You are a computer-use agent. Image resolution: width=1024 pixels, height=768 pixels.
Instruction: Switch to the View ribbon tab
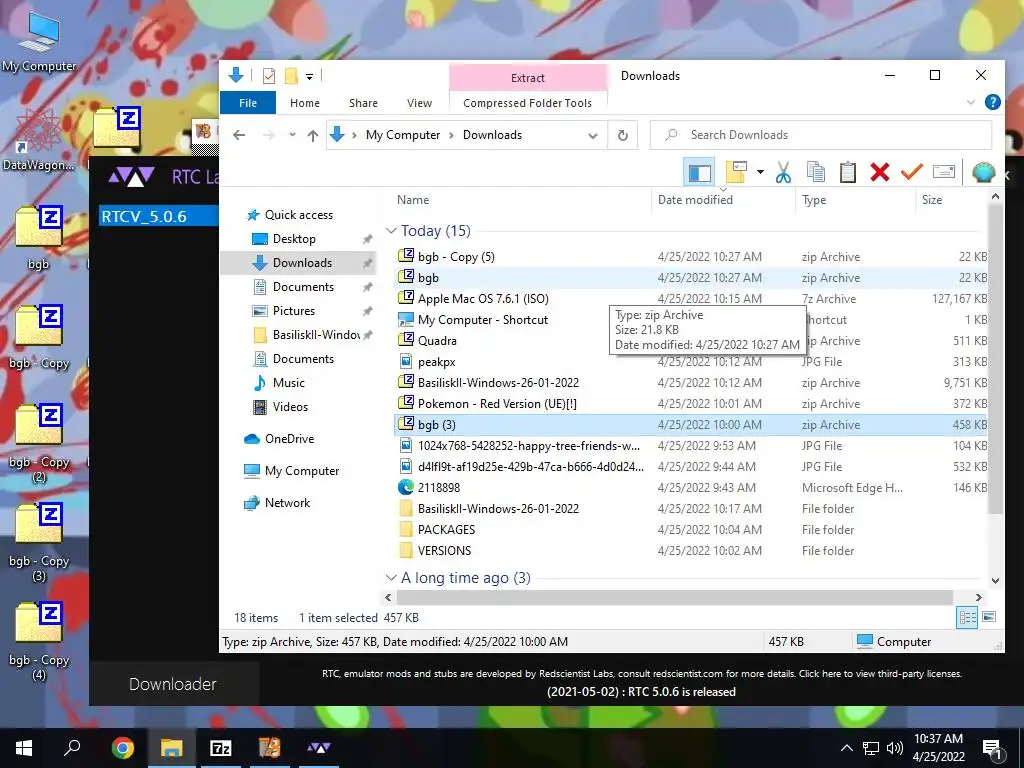(x=419, y=103)
